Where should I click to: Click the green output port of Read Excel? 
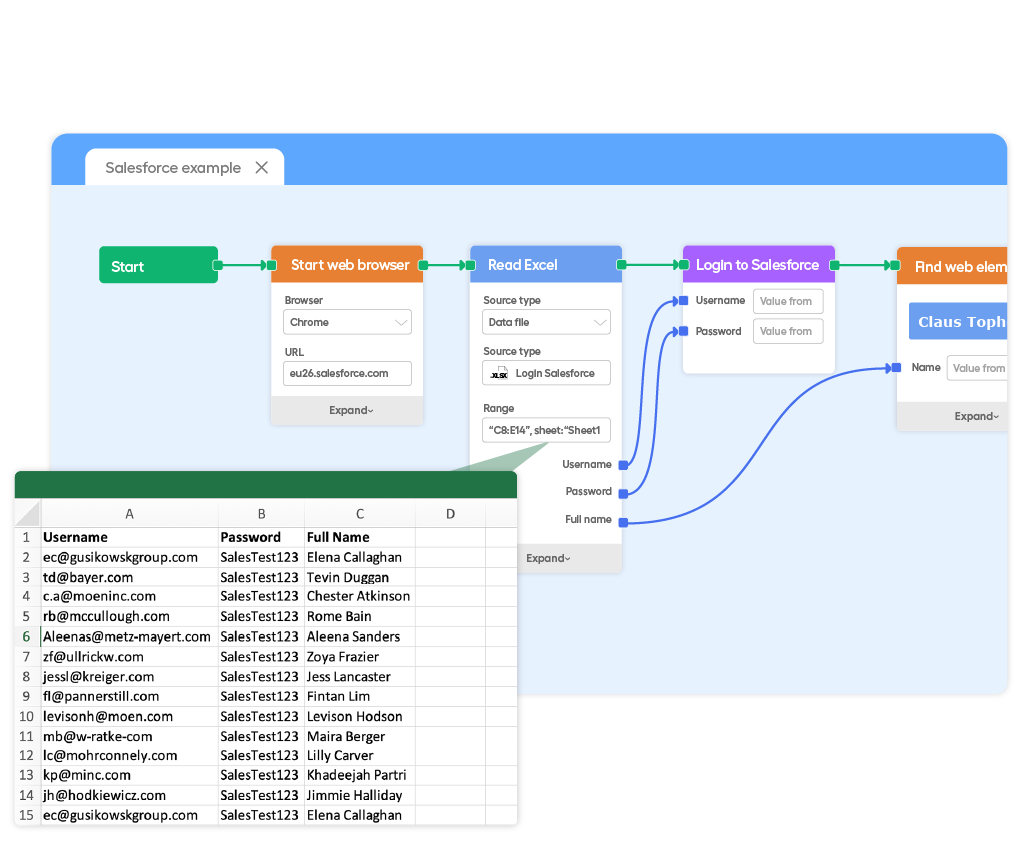click(621, 265)
